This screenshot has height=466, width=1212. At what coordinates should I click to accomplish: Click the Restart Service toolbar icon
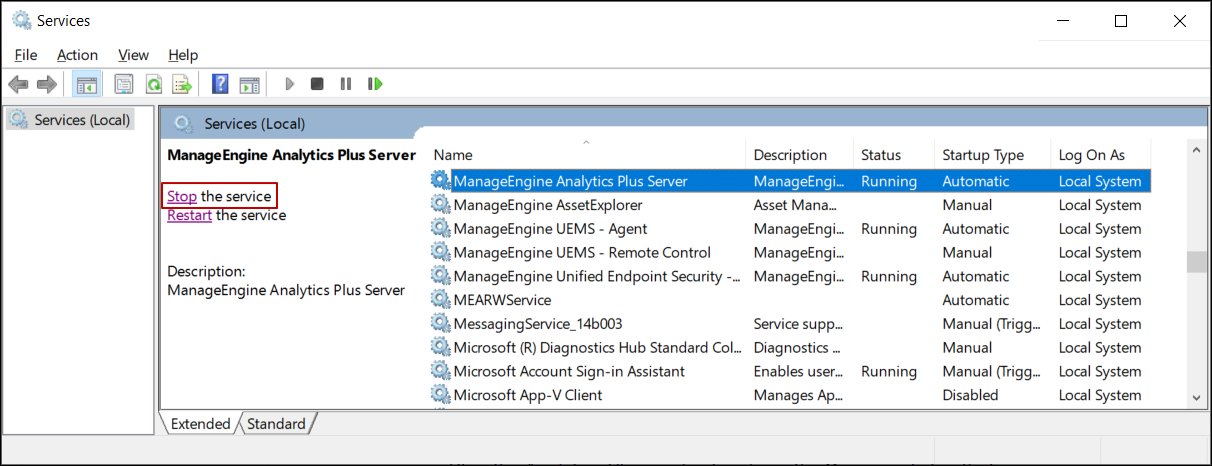coord(375,84)
